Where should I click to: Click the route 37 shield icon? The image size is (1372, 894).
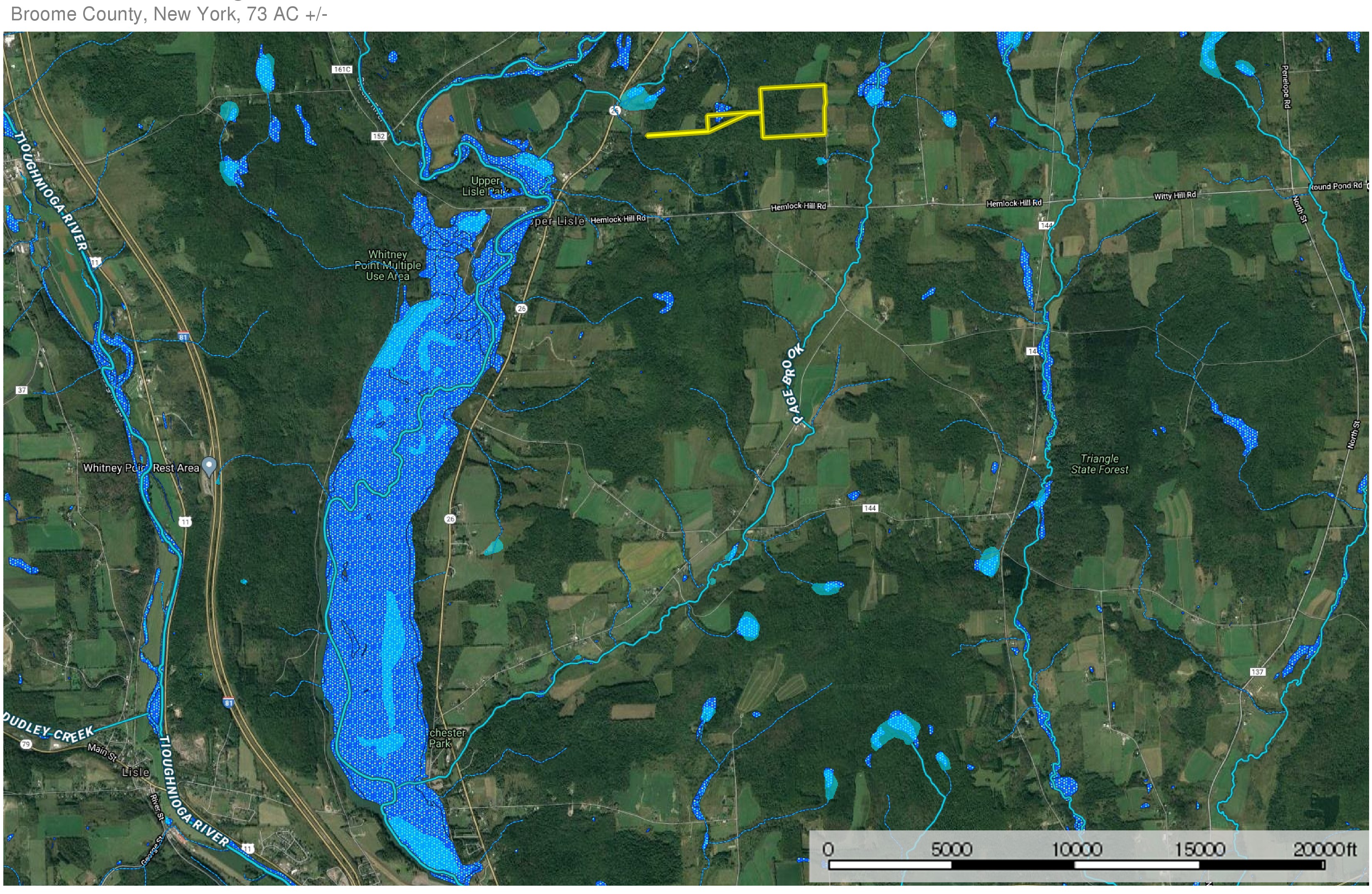point(21,390)
